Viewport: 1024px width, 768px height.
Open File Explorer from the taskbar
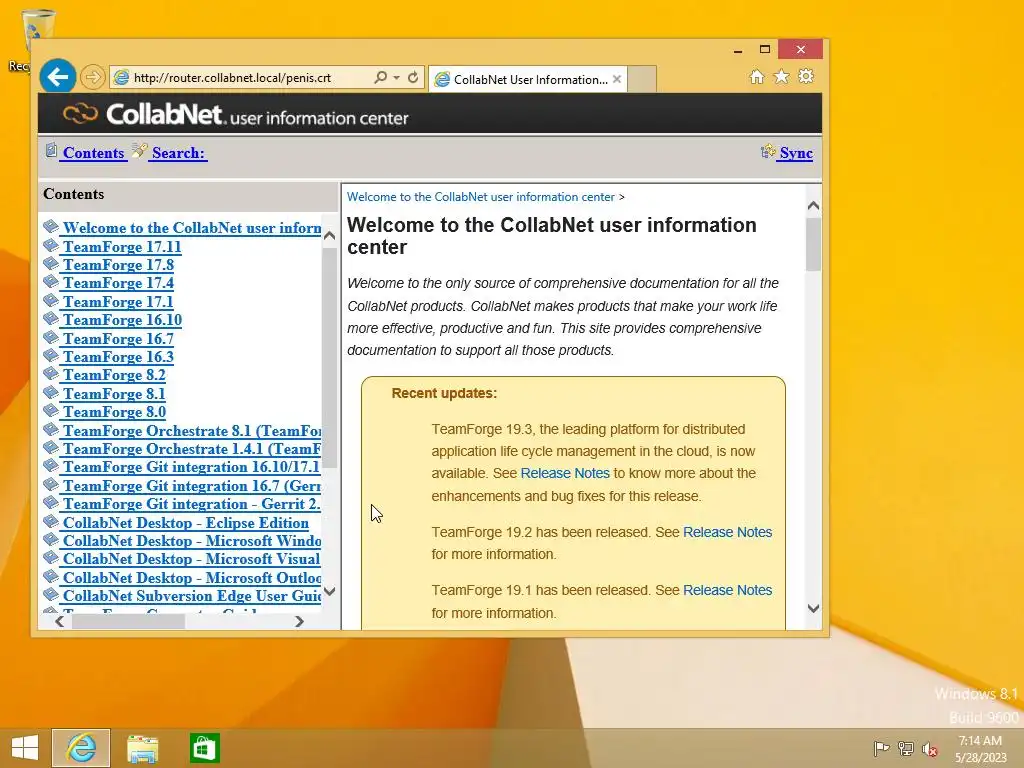tap(142, 748)
